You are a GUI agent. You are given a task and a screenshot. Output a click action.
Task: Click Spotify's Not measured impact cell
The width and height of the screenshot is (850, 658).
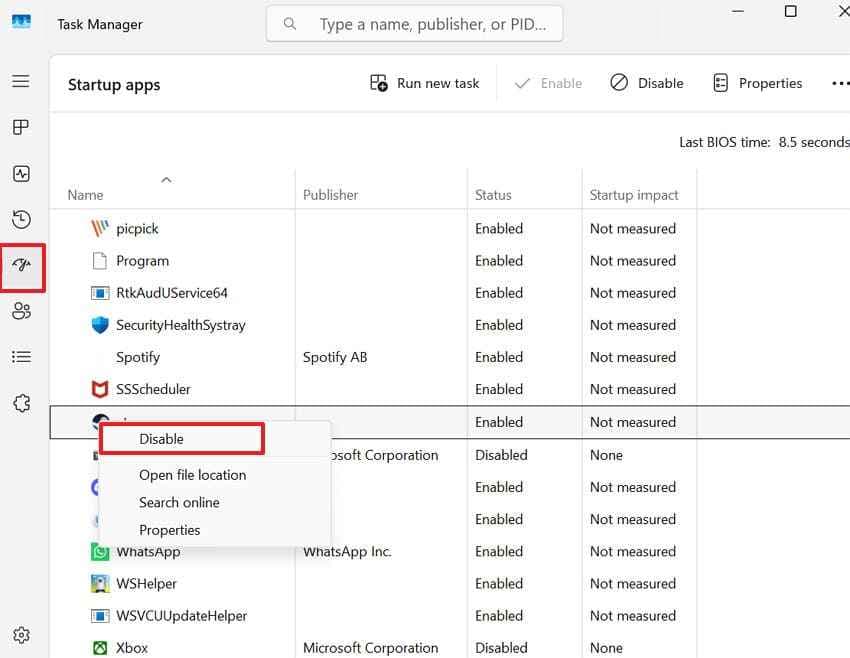tap(633, 357)
